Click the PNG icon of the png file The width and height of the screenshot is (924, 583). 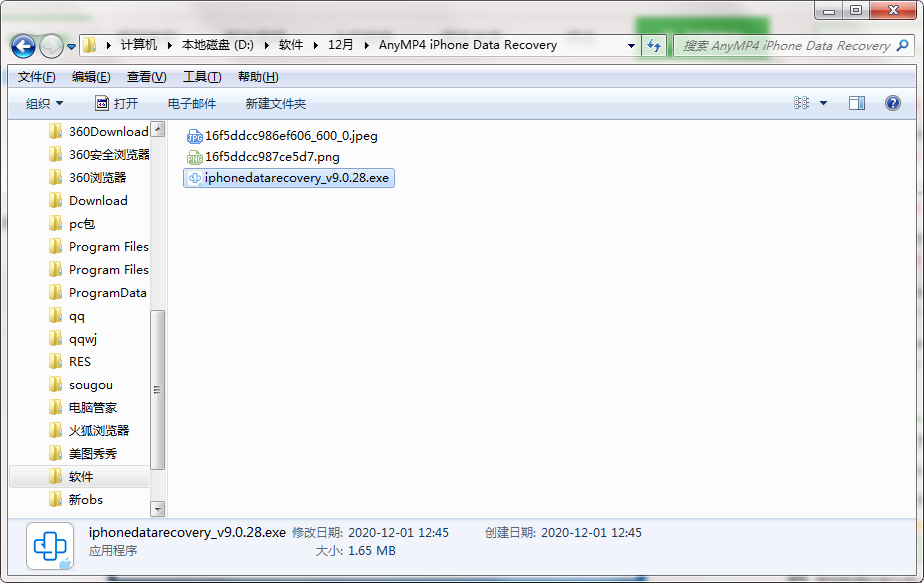(194, 157)
